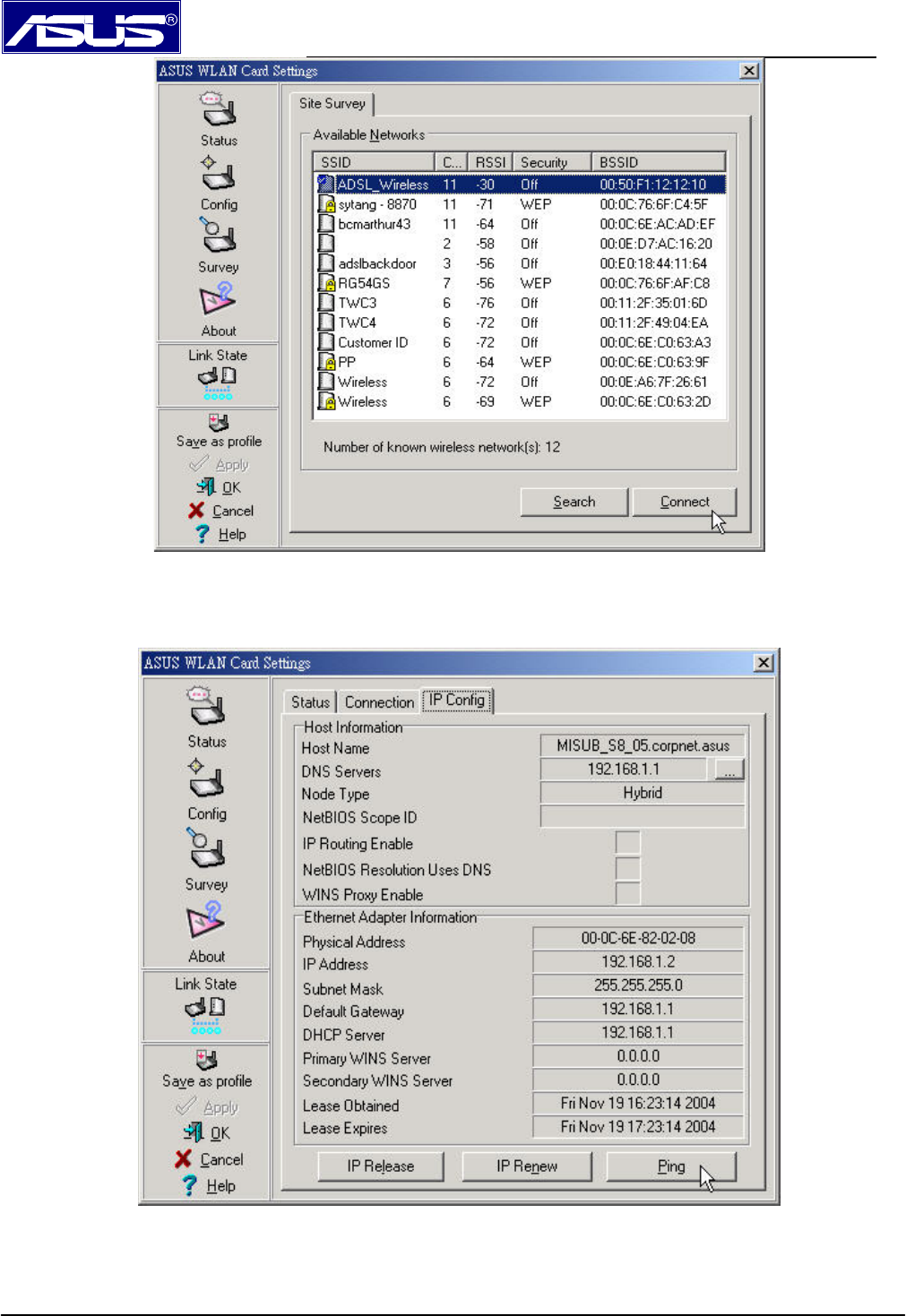Click Primary WINS Server value 0.0.0.0
The height and width of the screenshot is (1316, 906).
click(638, 1056)
